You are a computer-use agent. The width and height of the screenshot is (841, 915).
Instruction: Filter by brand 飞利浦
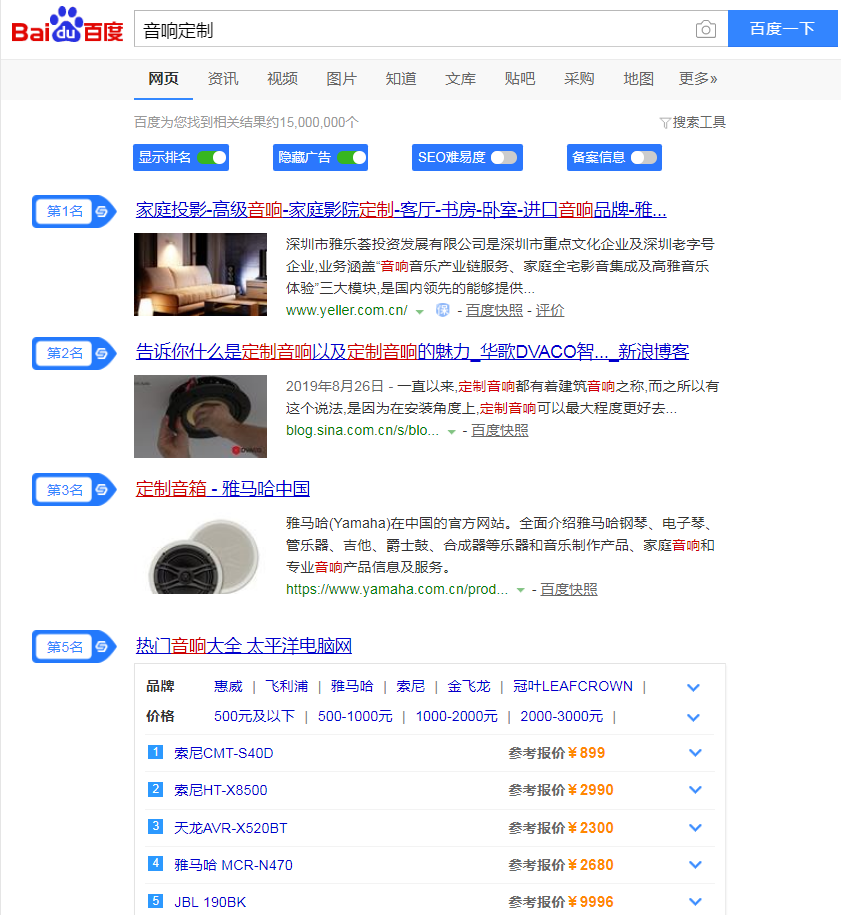tap(287, 686)
